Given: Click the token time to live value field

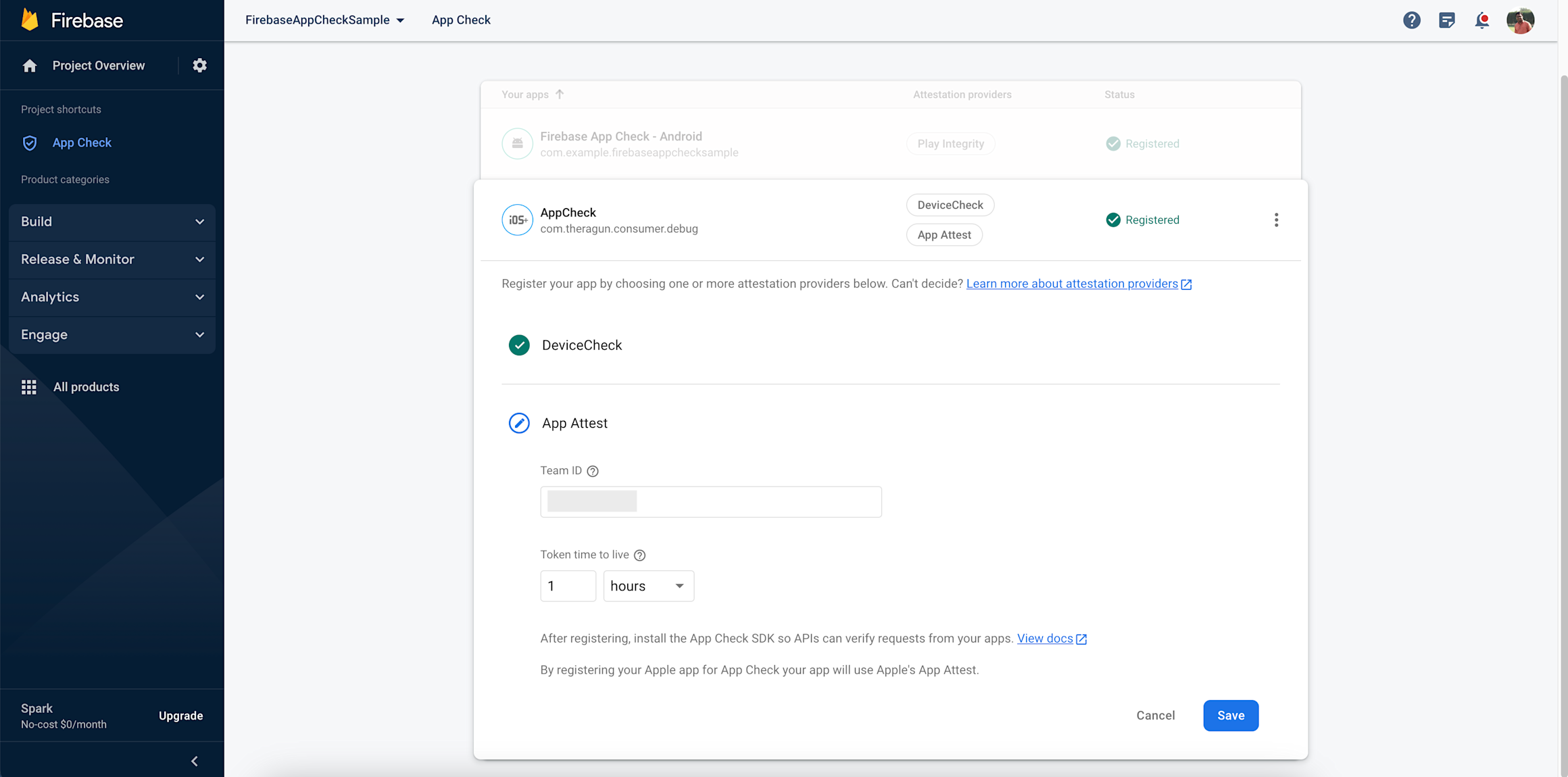Looking at the screenshot, I should point(568,586).
